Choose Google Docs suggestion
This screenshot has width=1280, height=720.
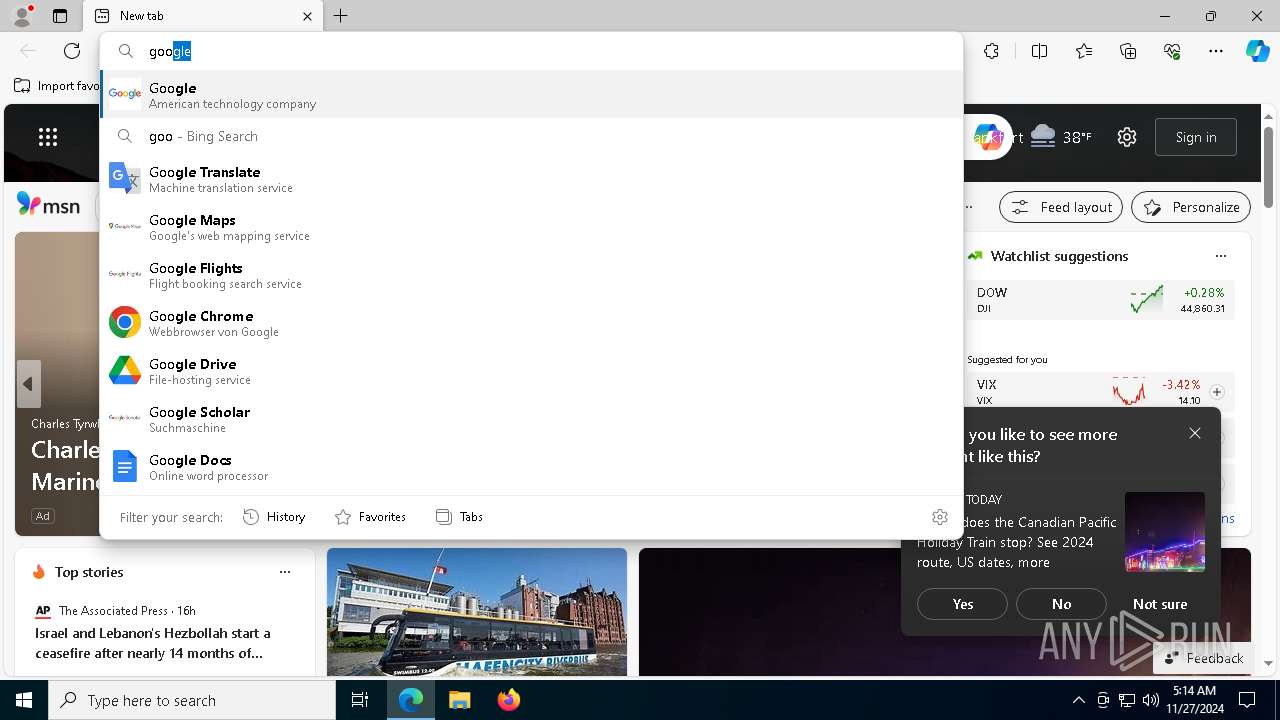(x=531, y=467)
